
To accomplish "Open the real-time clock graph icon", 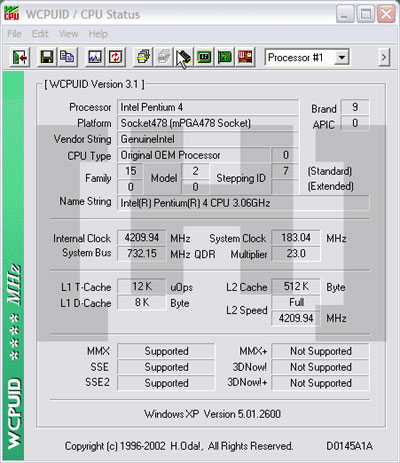I will point(95,58).
